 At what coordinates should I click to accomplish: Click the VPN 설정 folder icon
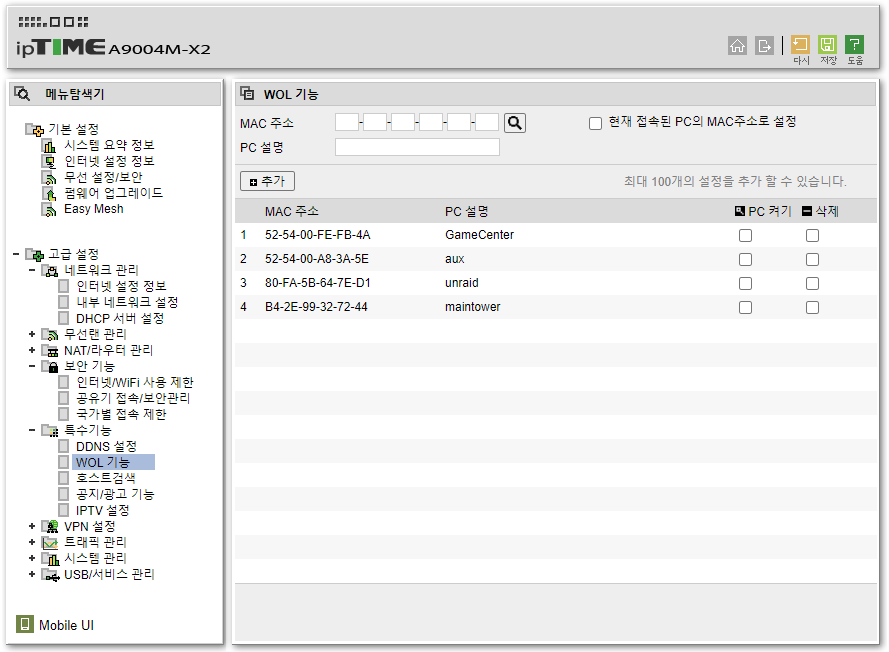(50, 527)
